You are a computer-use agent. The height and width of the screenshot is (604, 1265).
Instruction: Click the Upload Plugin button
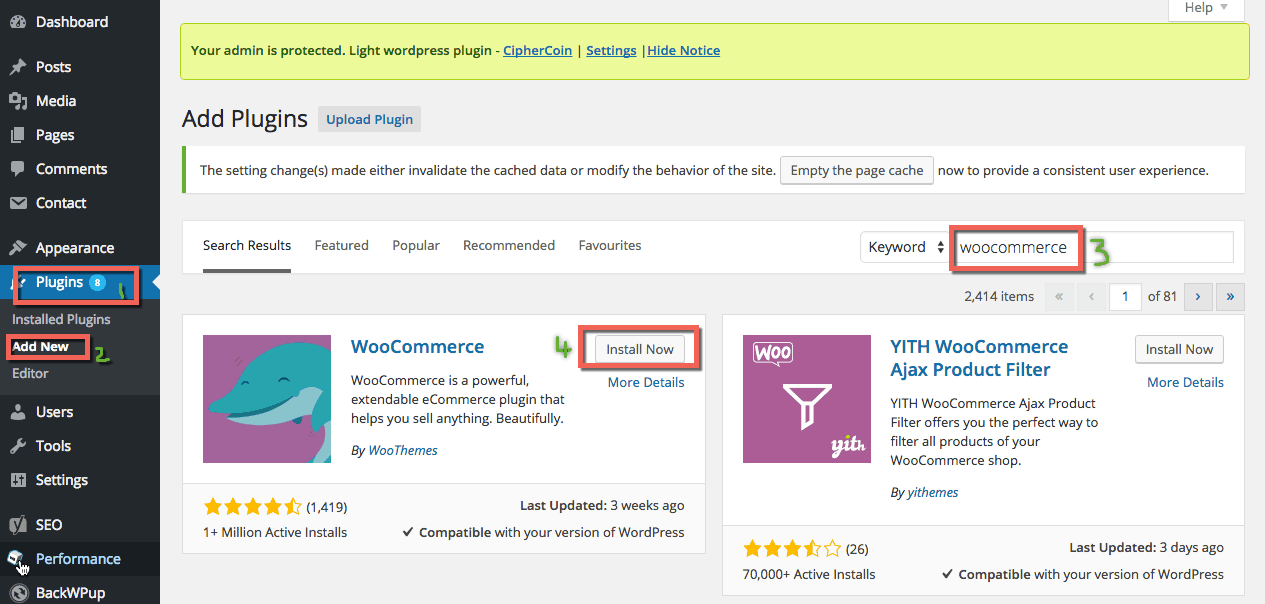tap(370, 120)
